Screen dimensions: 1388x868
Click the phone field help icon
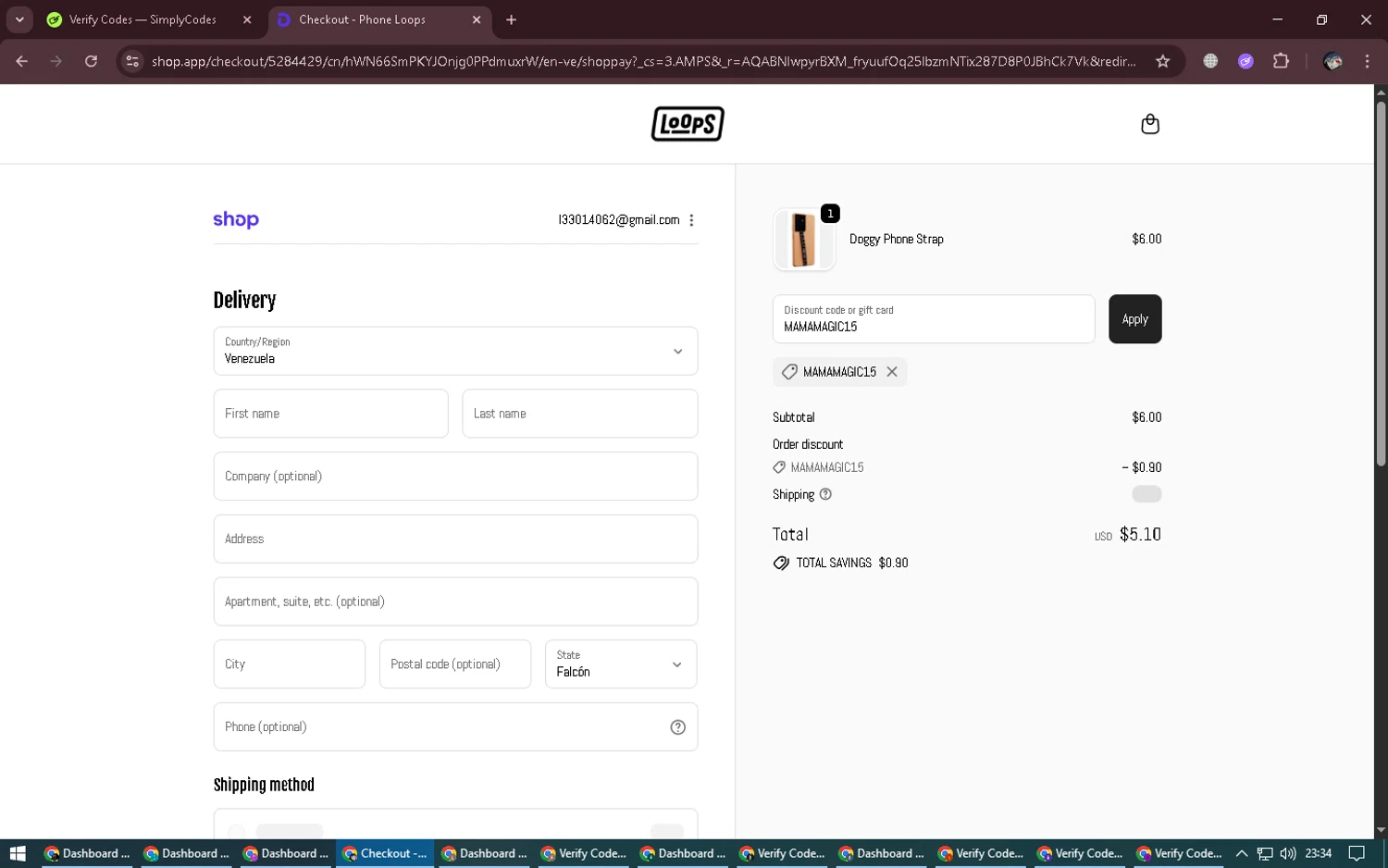point(677,727)
